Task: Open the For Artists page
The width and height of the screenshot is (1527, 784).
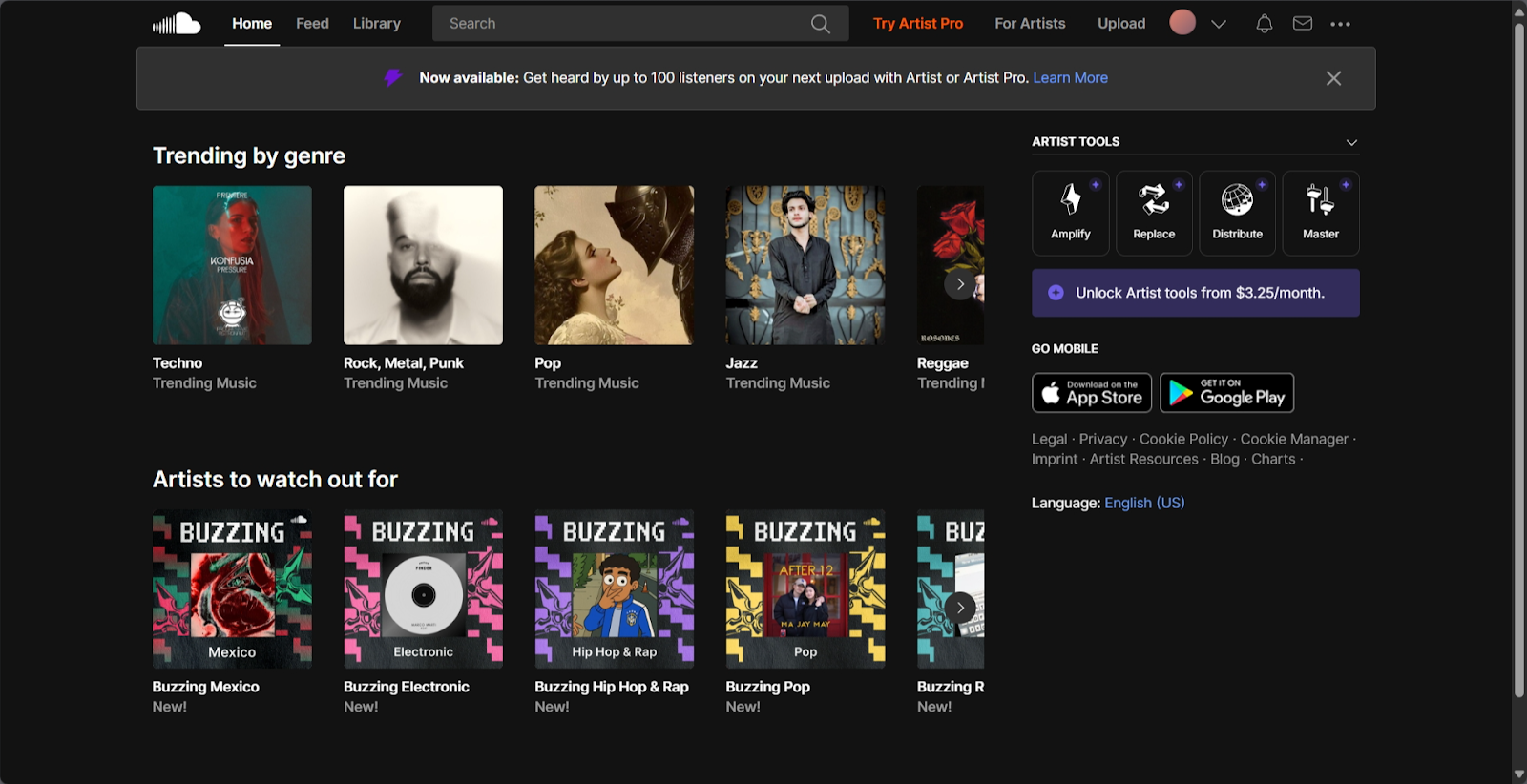Action: [1030, 24]
